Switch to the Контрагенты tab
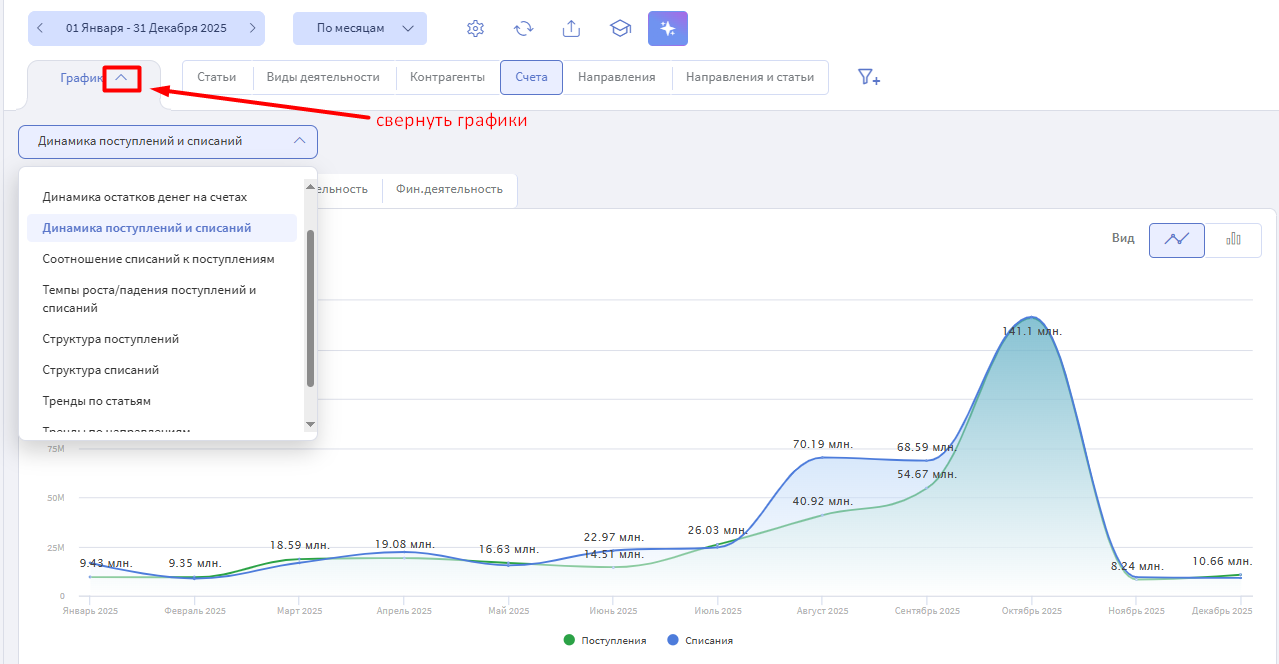1279x664 pixels. coord(447,77)
